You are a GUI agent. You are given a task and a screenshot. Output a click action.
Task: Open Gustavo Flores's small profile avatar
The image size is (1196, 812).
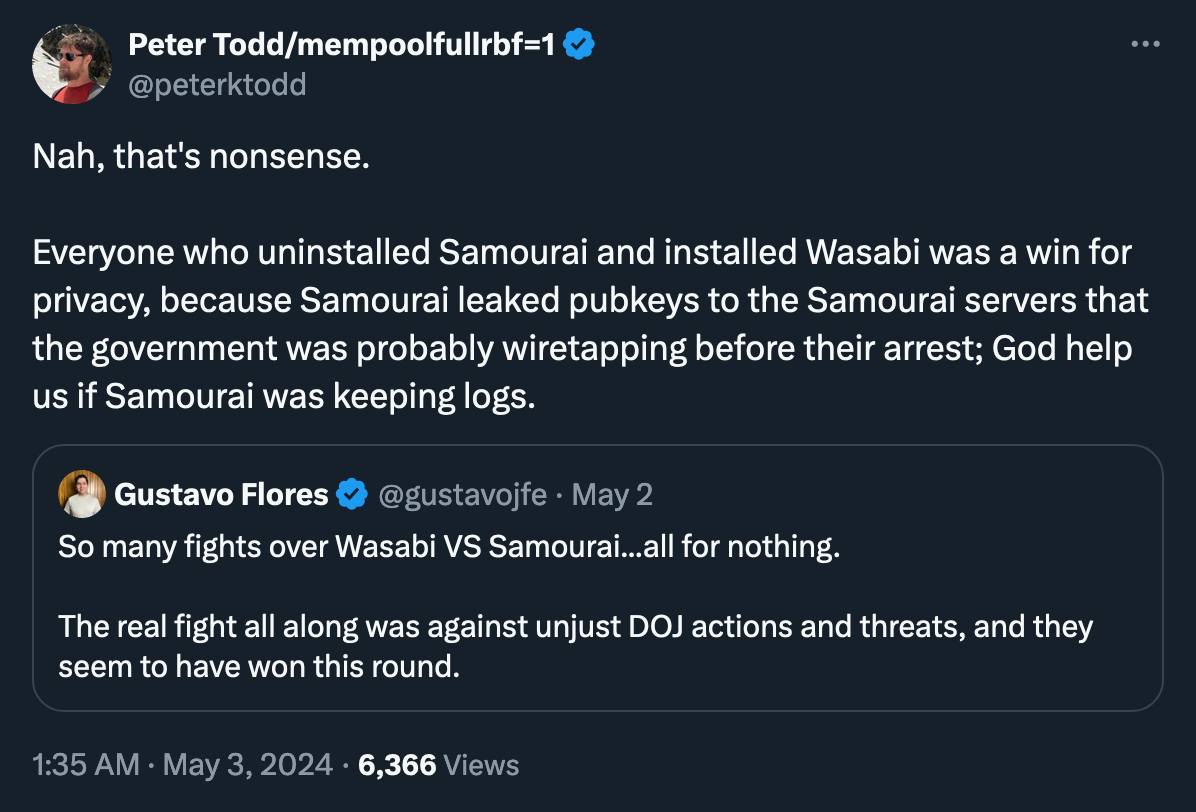tap(82, 493)
